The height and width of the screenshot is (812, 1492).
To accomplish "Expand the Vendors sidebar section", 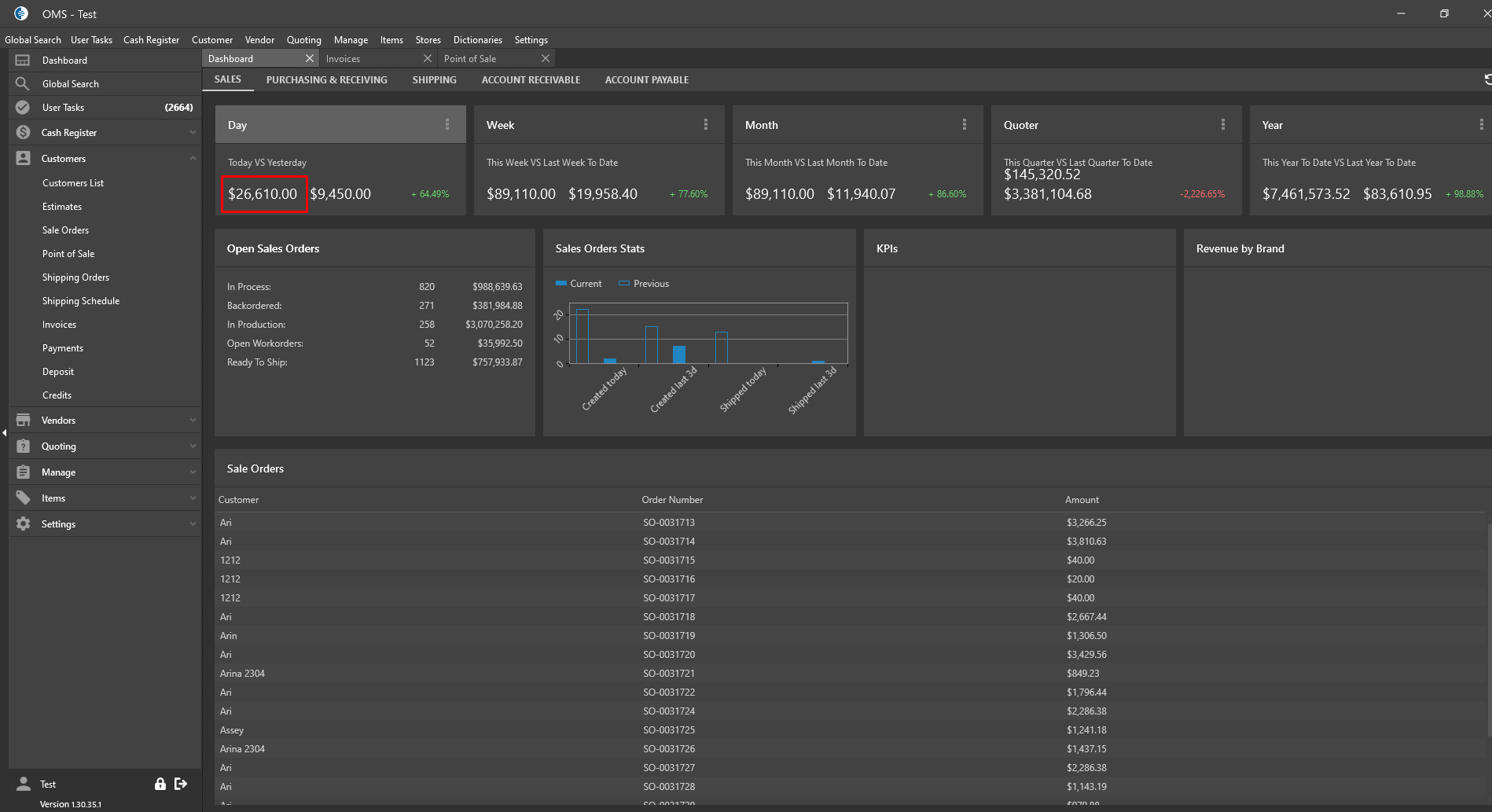I will 193,421.
